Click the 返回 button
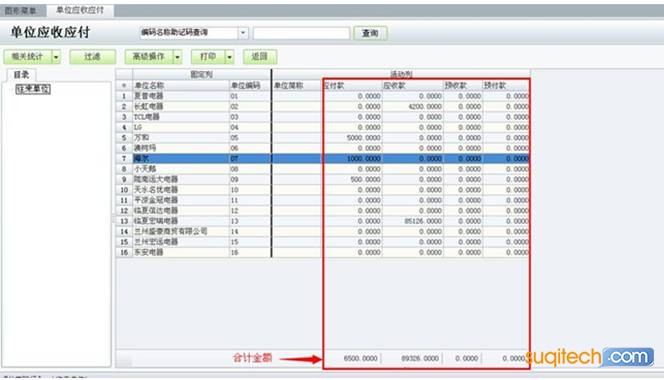664x380 pixels. tap(260, 56)
